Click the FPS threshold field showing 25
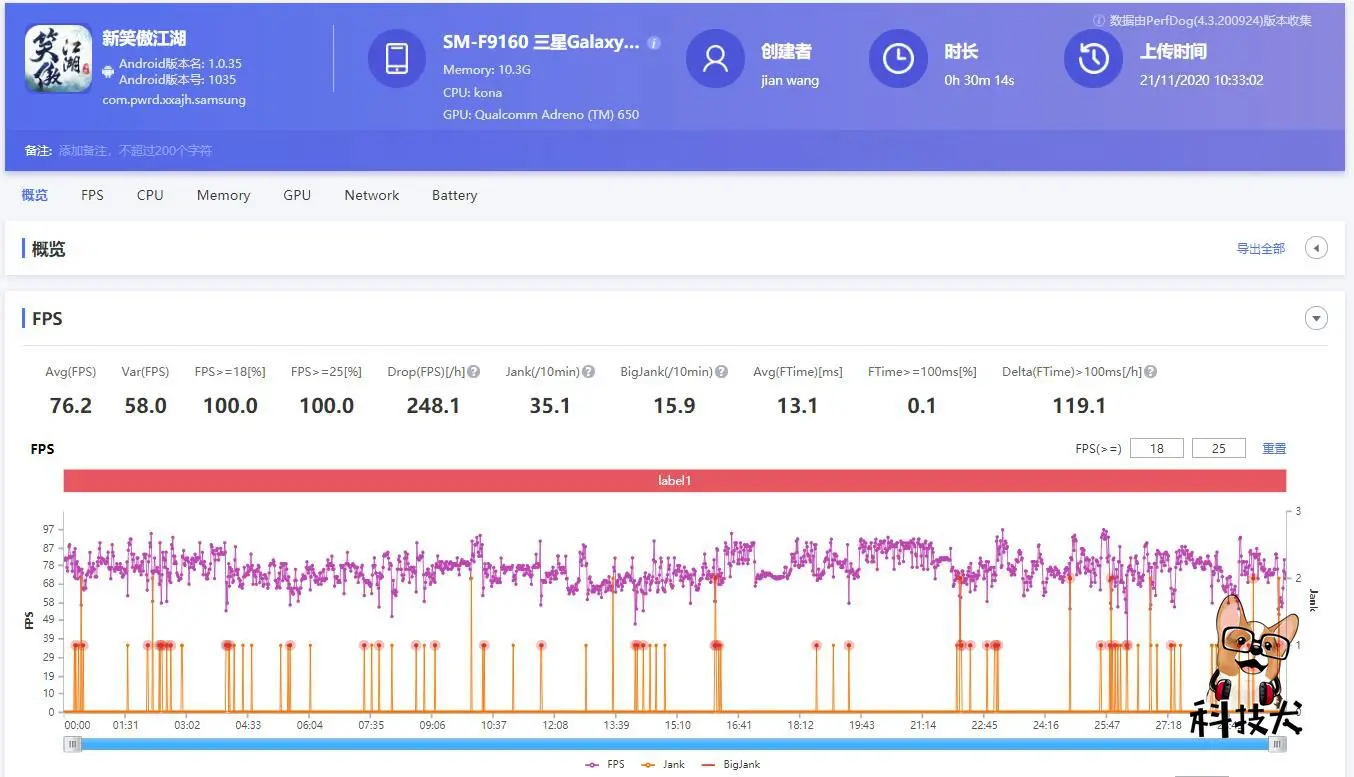This screenshot has width=1354, height=777. coord(1219,448)
